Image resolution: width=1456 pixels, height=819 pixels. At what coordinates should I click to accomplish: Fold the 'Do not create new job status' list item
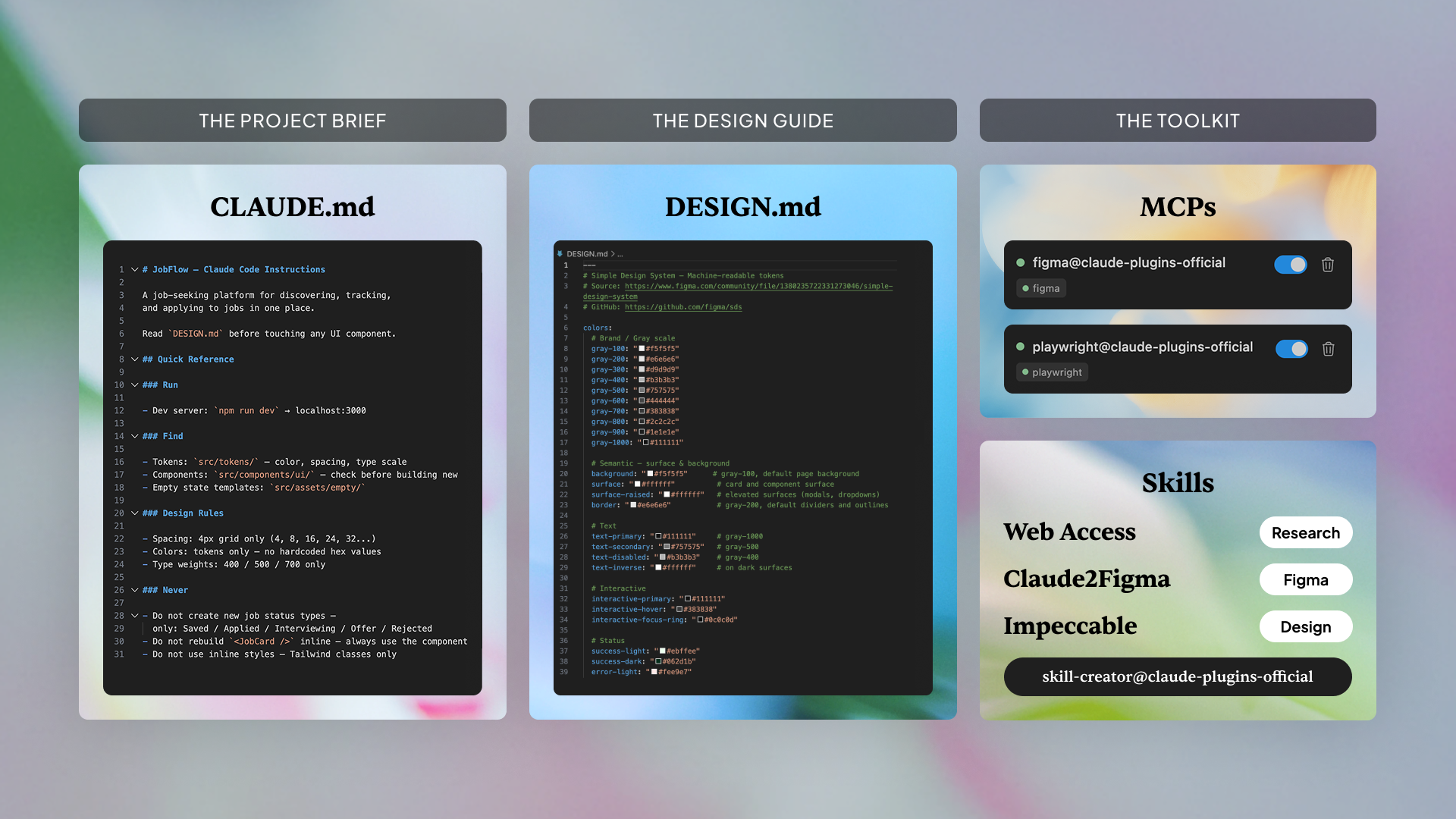pyautogui.click(x=135, y=616)
